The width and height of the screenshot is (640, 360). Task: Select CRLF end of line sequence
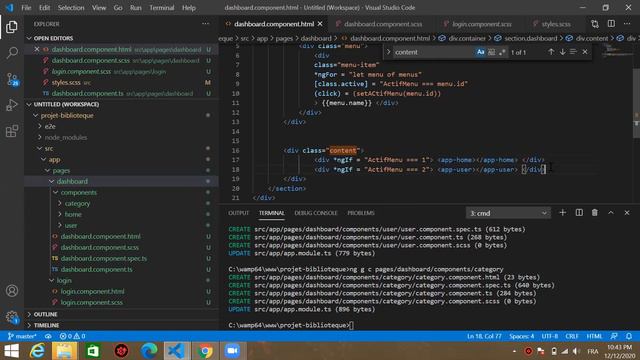point(572,336)
